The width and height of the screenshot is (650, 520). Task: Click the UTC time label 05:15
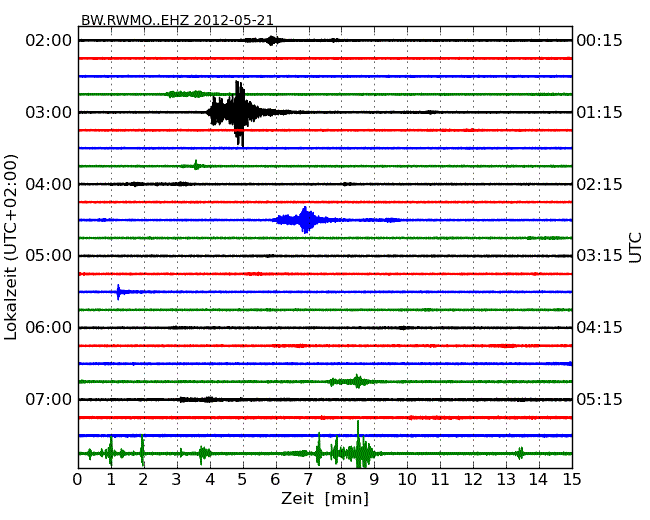[x=599, y=399]
